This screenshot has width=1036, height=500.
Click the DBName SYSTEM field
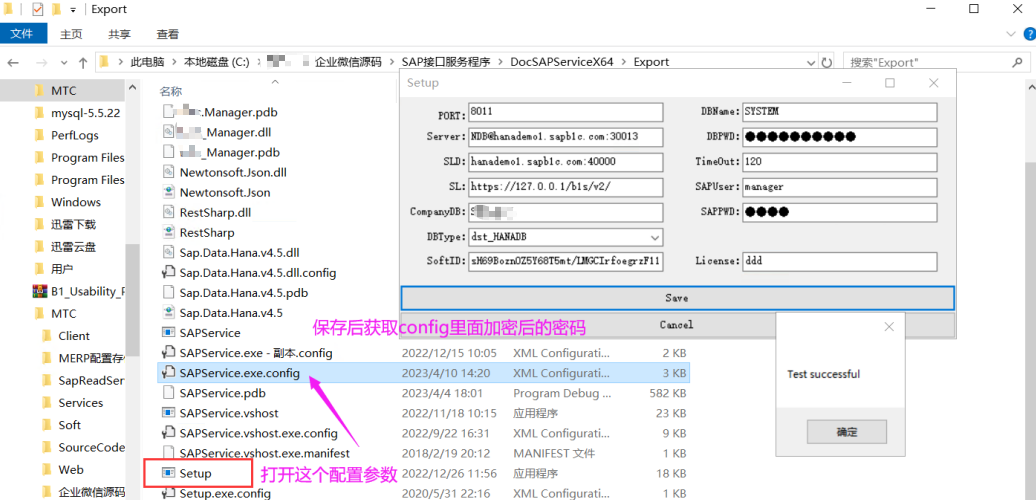(x=840, y=112)
